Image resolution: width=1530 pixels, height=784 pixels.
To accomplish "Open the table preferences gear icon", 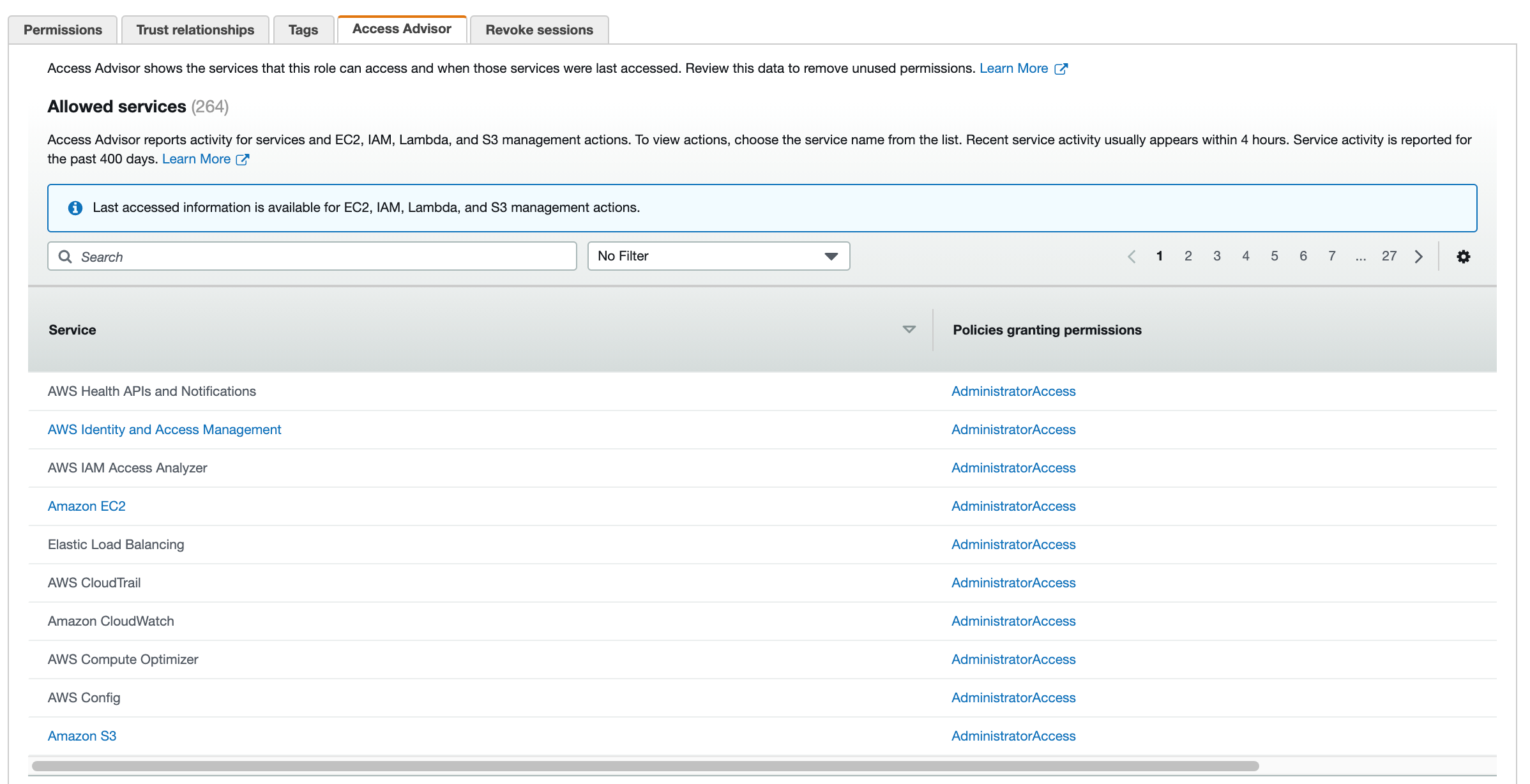I will (x=1463, y=256).
